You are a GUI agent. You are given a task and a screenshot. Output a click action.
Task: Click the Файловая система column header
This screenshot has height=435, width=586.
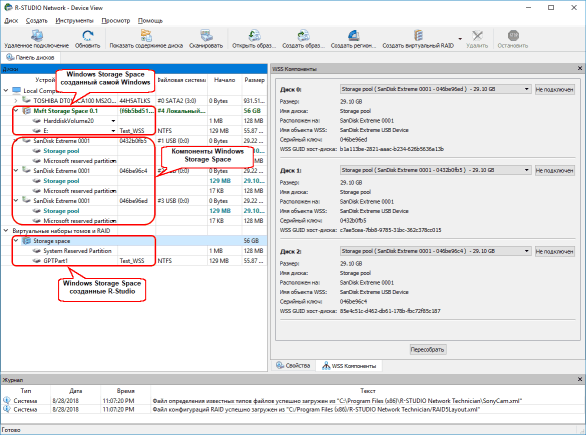[x=181, y=80]
